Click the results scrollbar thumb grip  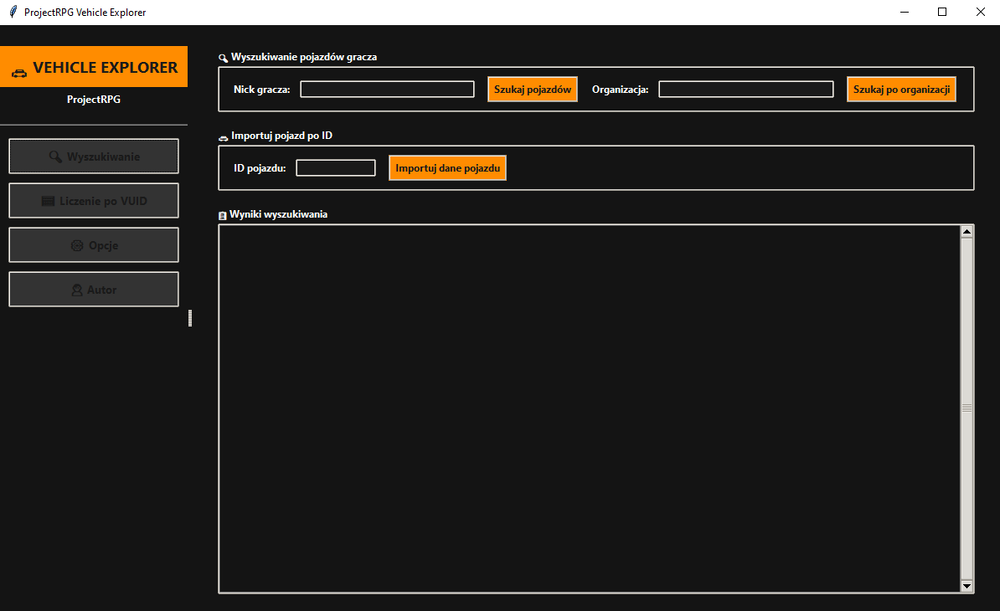click(967, 408)
